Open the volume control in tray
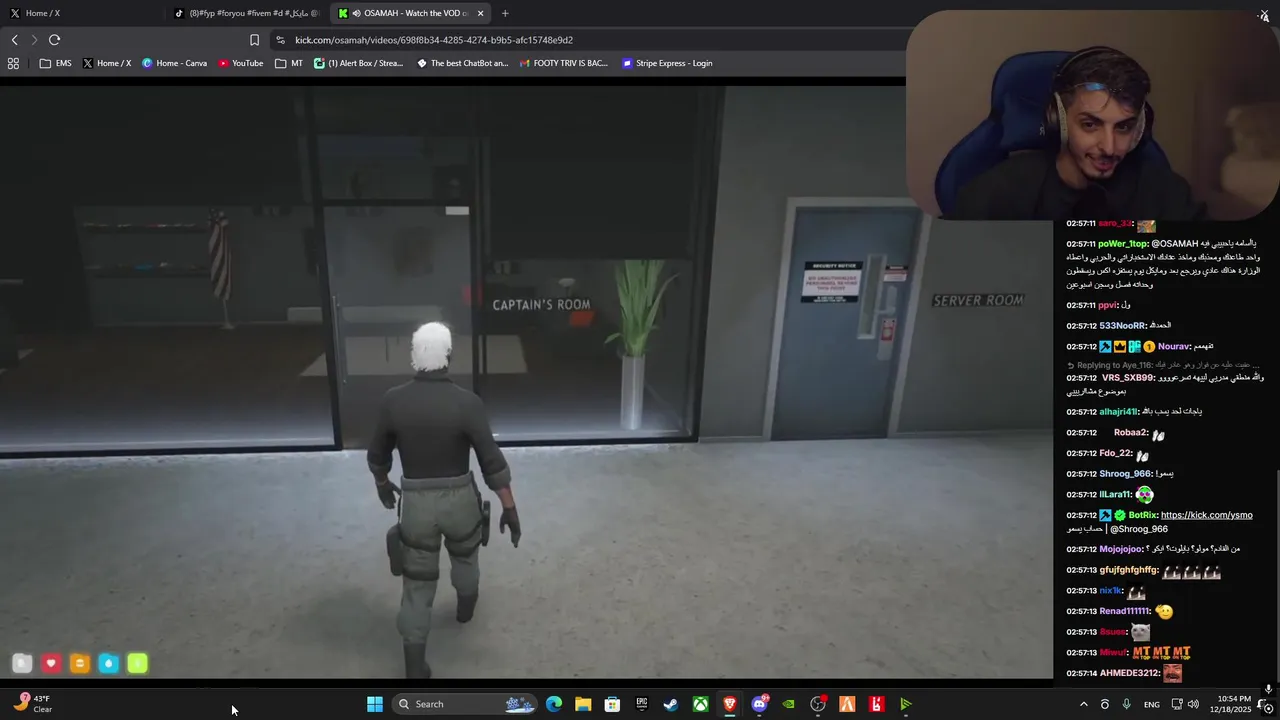The image size is (1280, 720). pyautogui.click(x=1193, y=704)
